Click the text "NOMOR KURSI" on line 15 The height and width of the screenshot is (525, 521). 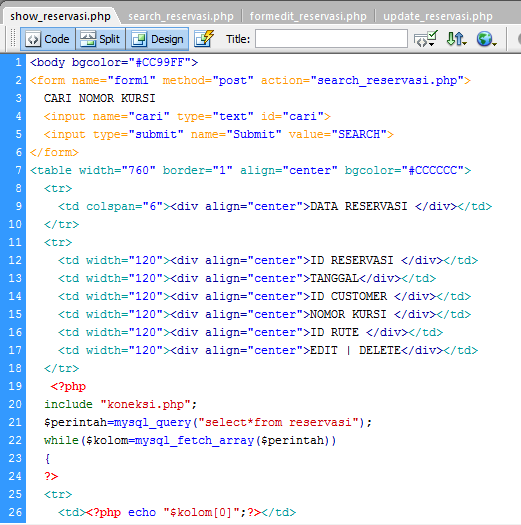(x=348, y=314)
